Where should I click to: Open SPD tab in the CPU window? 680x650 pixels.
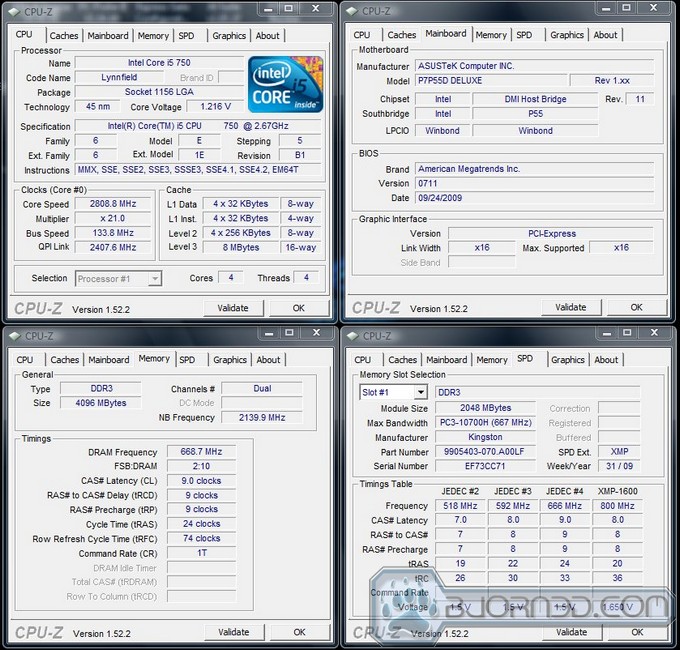[186, 36]
